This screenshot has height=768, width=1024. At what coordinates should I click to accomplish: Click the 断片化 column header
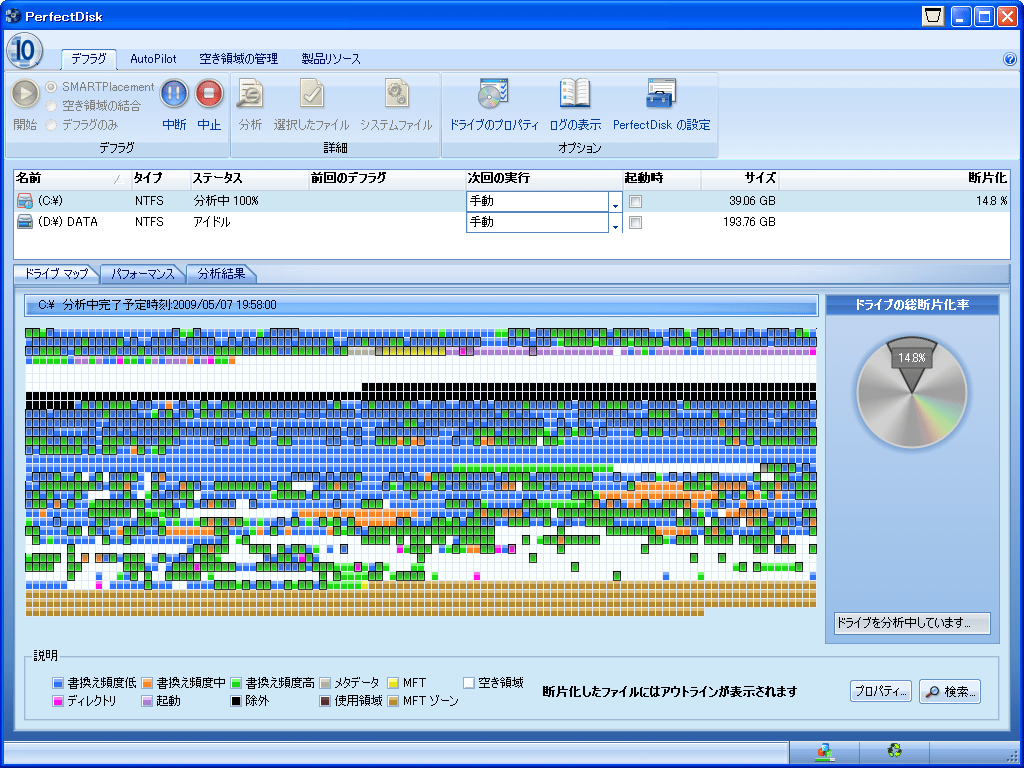coord(895,178)
